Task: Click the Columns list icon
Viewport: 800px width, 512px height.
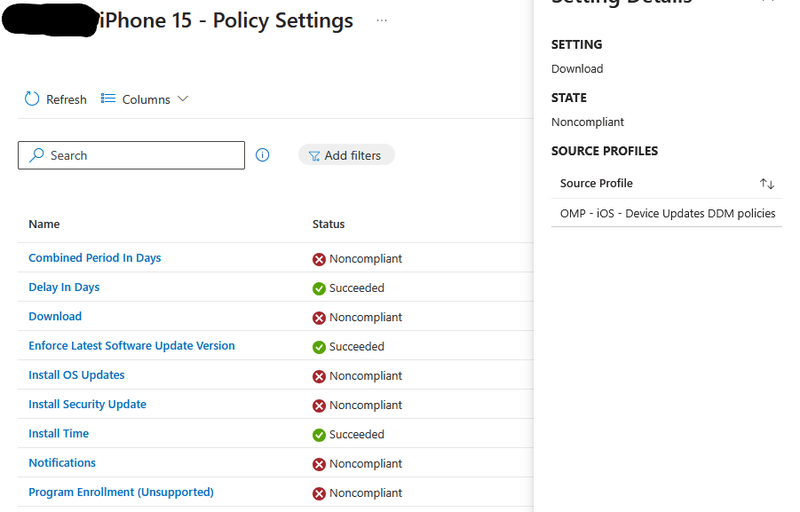Action: click(x=108, y=99)
